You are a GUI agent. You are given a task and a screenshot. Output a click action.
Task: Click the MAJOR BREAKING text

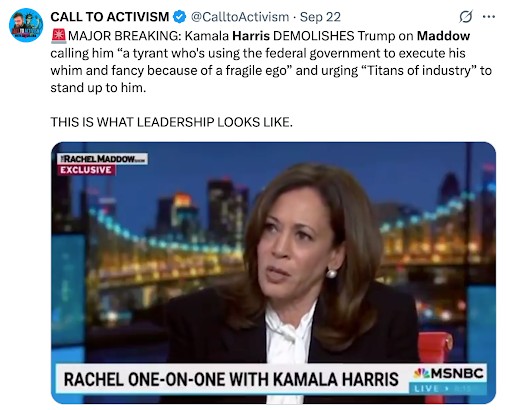tap(125, 36)
